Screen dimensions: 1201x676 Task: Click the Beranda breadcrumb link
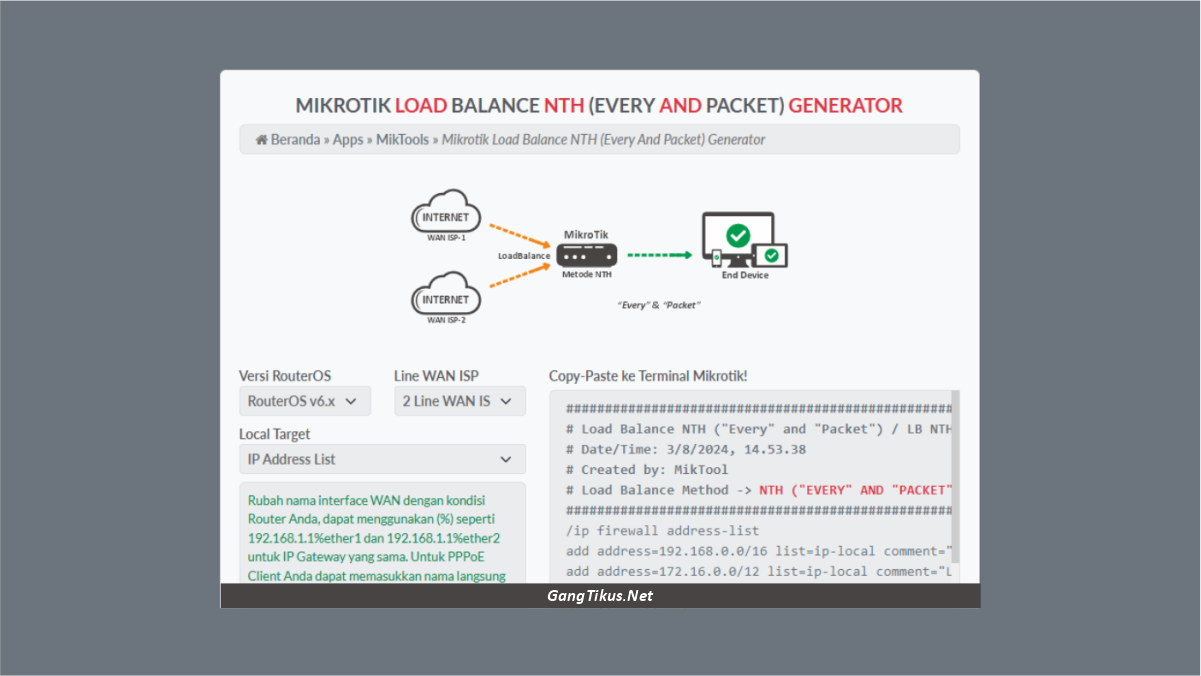[x=294, y=139]
